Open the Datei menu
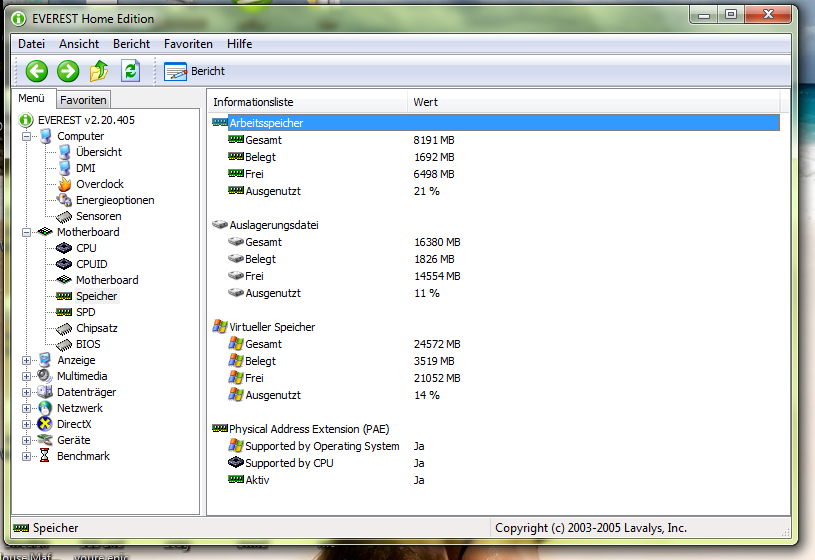Image resolution: width=815 pixels, height=560 pixels. click(x=32, y=44)
